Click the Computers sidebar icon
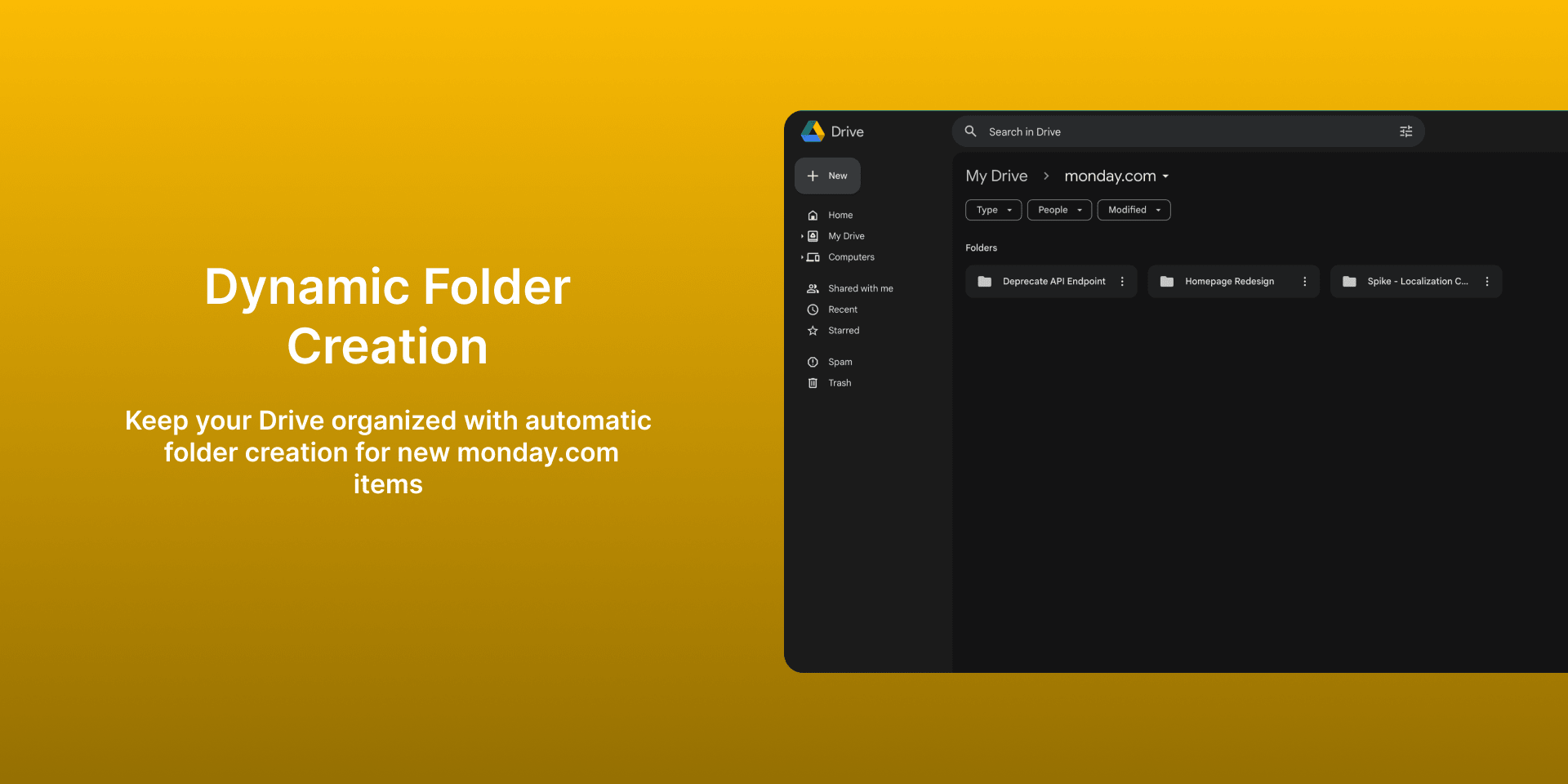Screen dimensions: 1568x784 (813, 257)
